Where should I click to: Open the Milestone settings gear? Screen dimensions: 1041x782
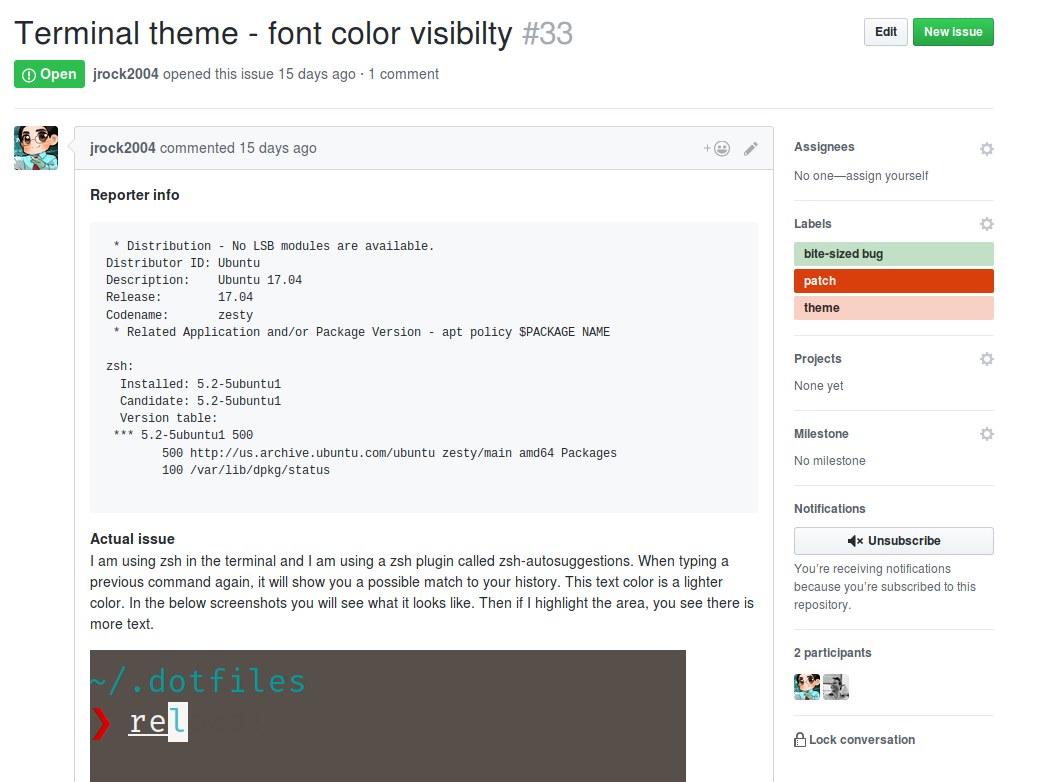[987, 434]
